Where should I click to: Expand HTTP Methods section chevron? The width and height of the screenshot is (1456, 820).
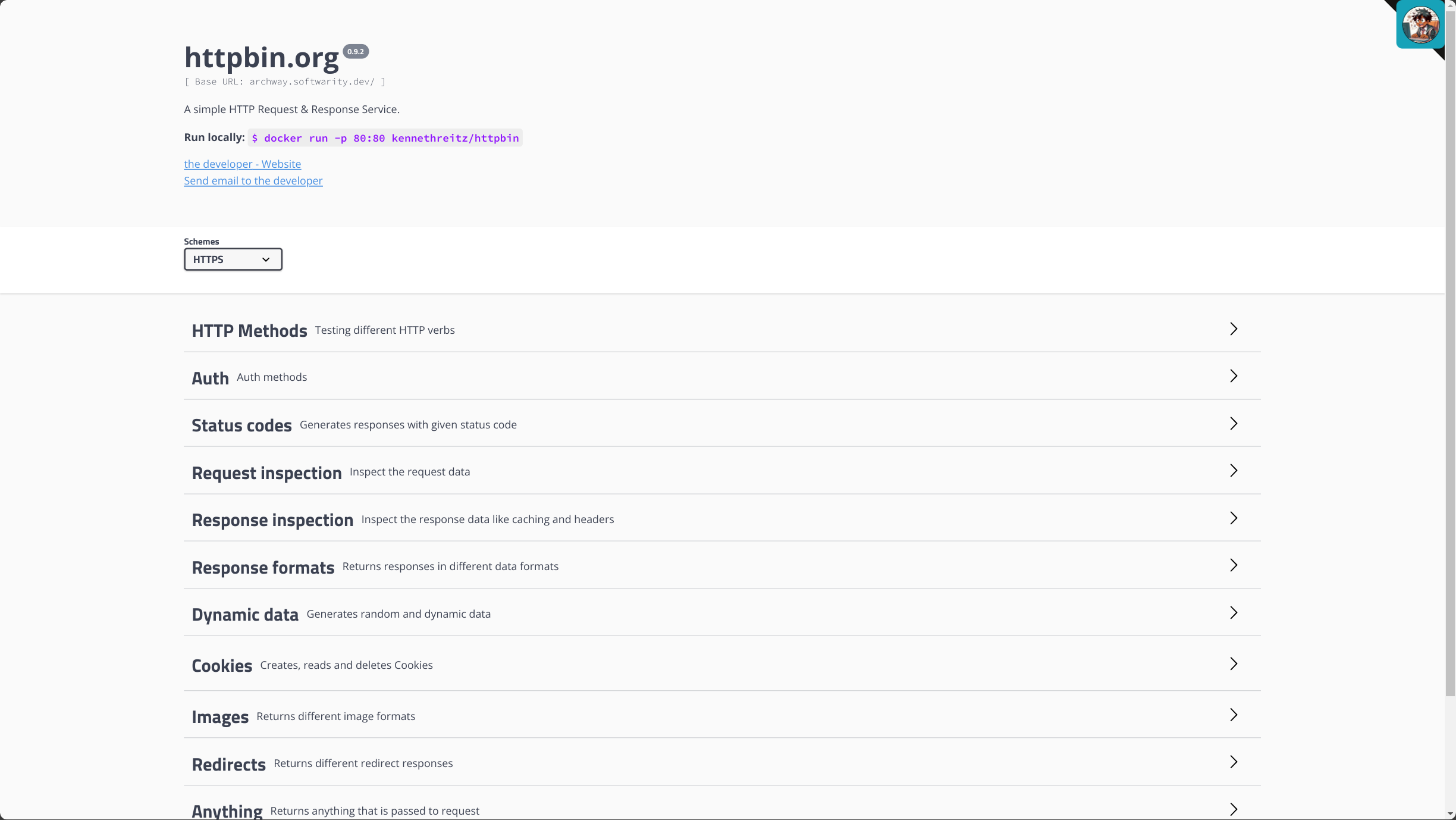pos(1234,329)
